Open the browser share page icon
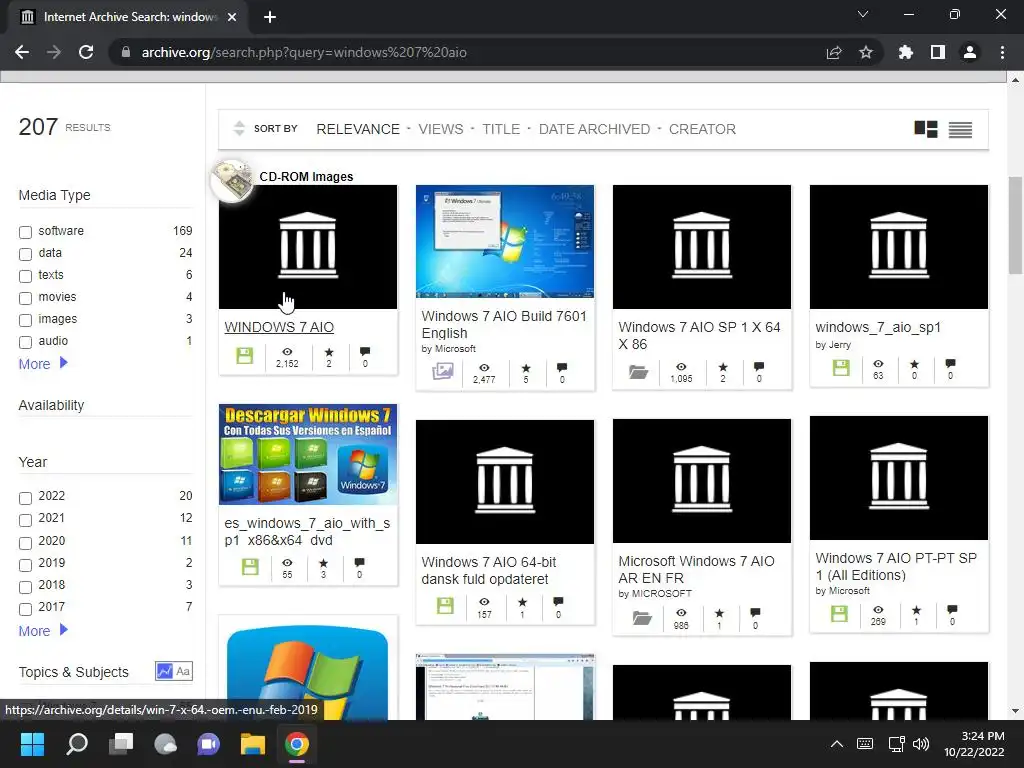This screenshot has height=768, width=1024. [834, 52]
